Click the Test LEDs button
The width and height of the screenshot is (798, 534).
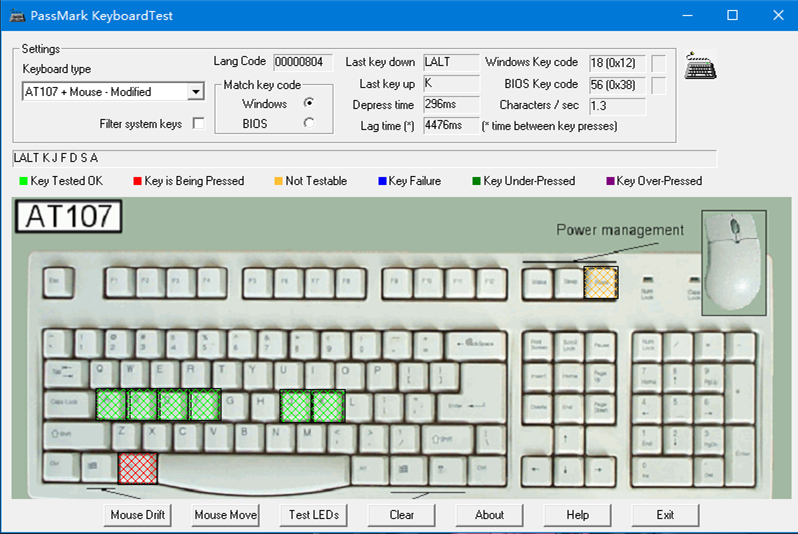point(314,515)
